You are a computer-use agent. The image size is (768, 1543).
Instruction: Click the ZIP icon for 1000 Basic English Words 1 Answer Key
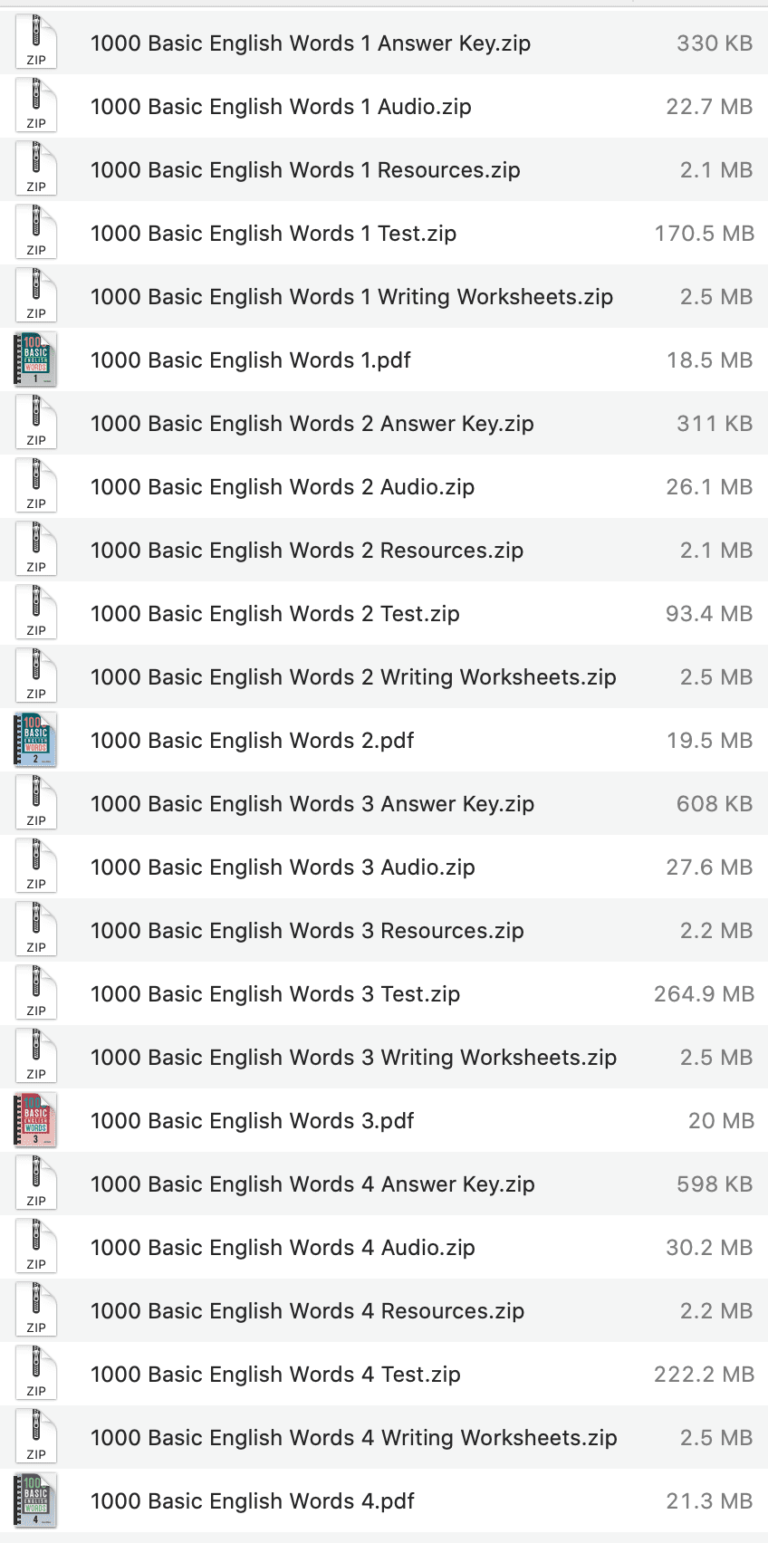click(37, 43)
